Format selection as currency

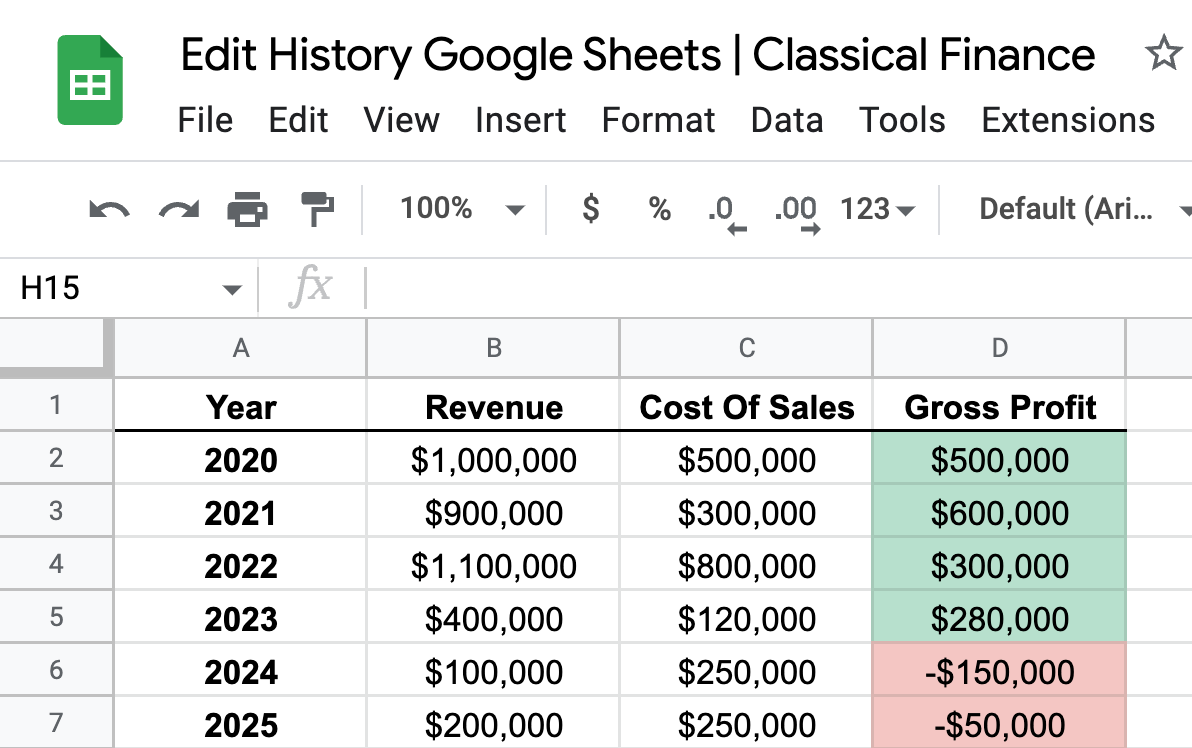coord(590,209)
